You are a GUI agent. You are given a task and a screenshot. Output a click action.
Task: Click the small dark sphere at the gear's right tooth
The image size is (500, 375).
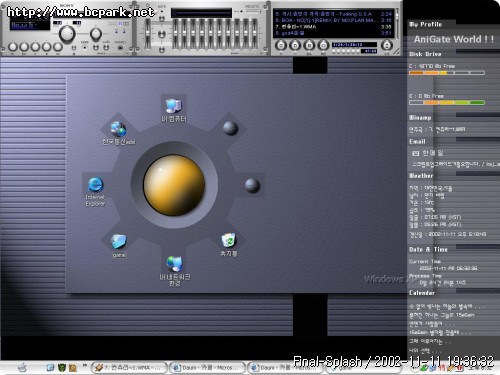coord(252,185)
